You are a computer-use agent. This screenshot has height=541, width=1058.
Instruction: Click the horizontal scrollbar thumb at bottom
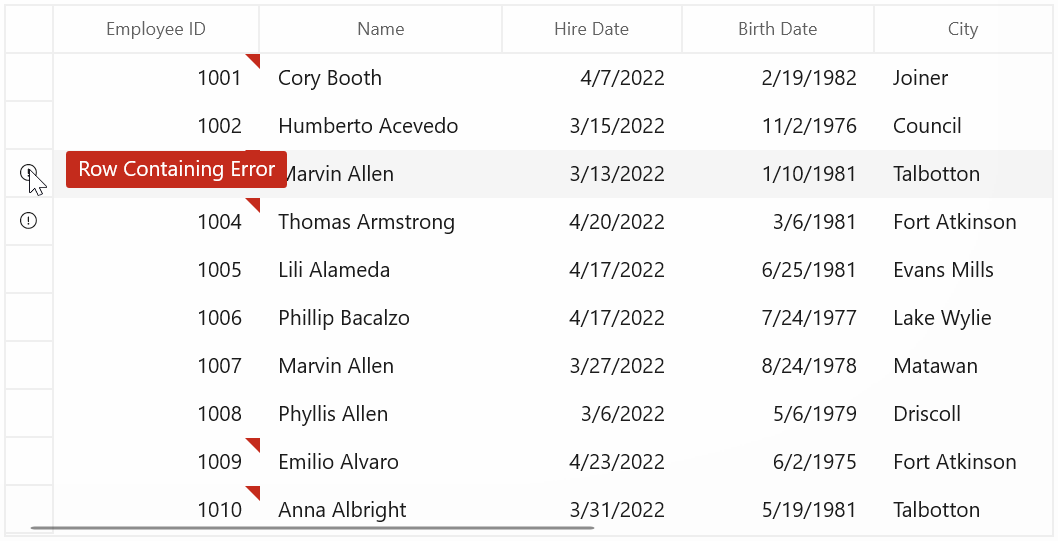coord(312,528)
